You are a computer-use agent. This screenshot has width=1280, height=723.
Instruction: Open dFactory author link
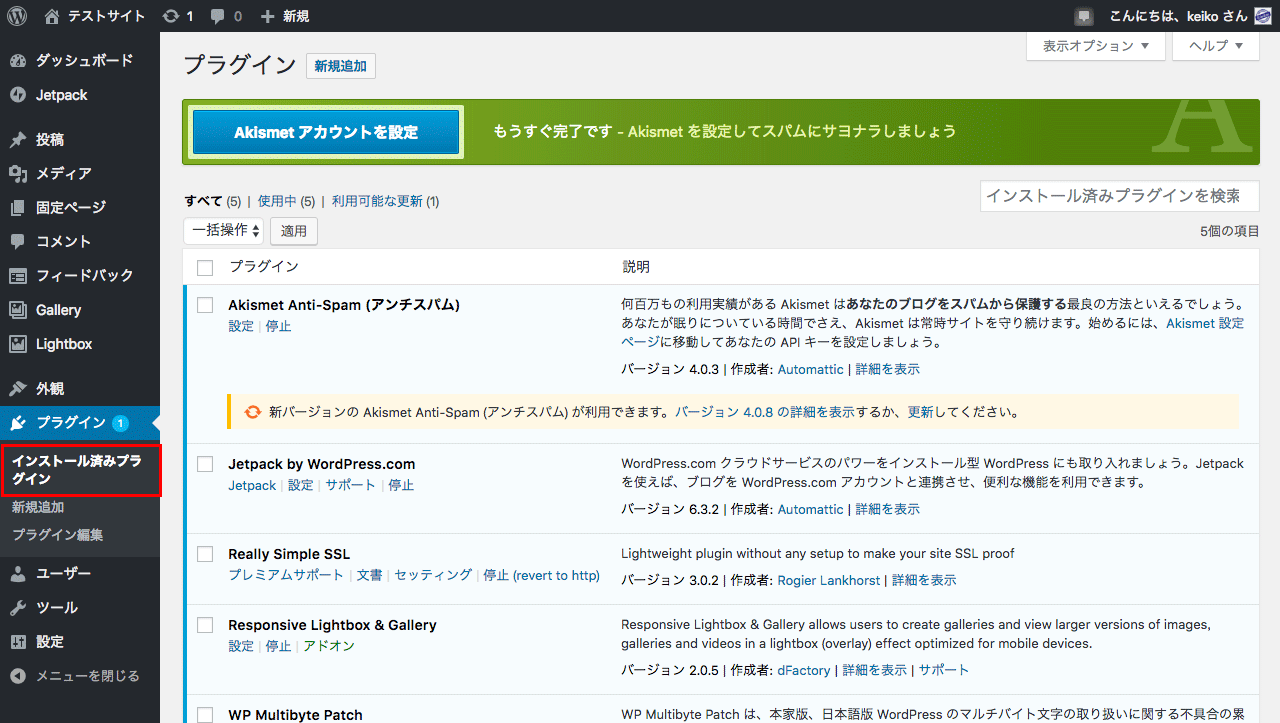pyautogui.click(x=804, y=670)
